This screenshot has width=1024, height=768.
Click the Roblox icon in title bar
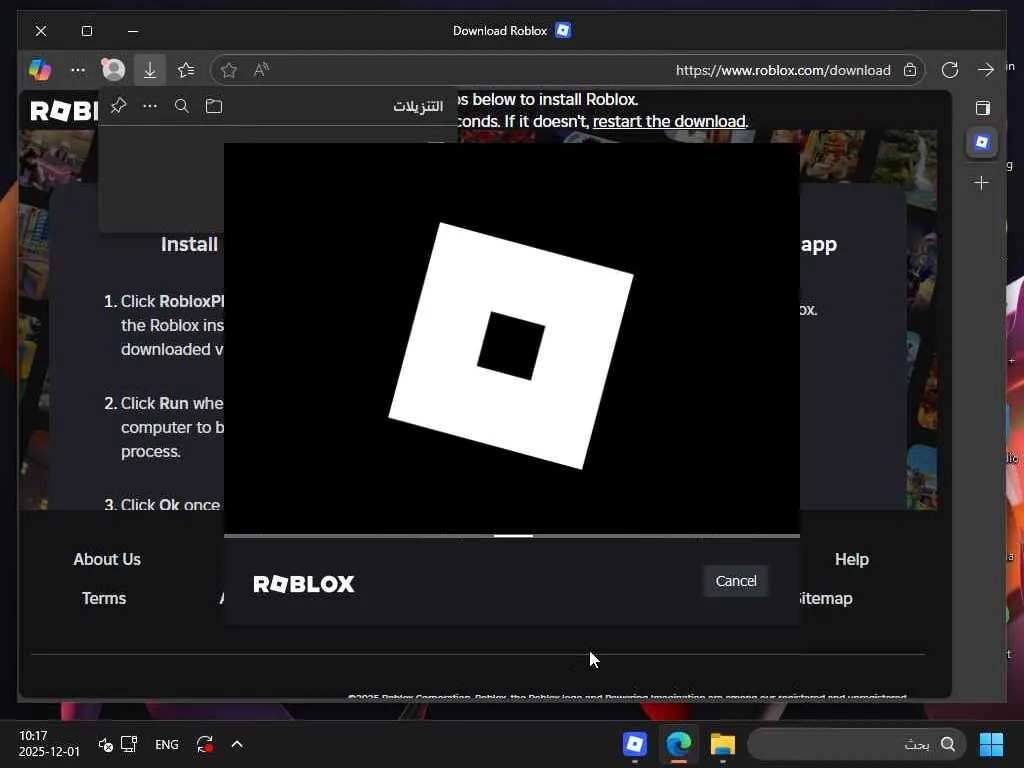563,30
